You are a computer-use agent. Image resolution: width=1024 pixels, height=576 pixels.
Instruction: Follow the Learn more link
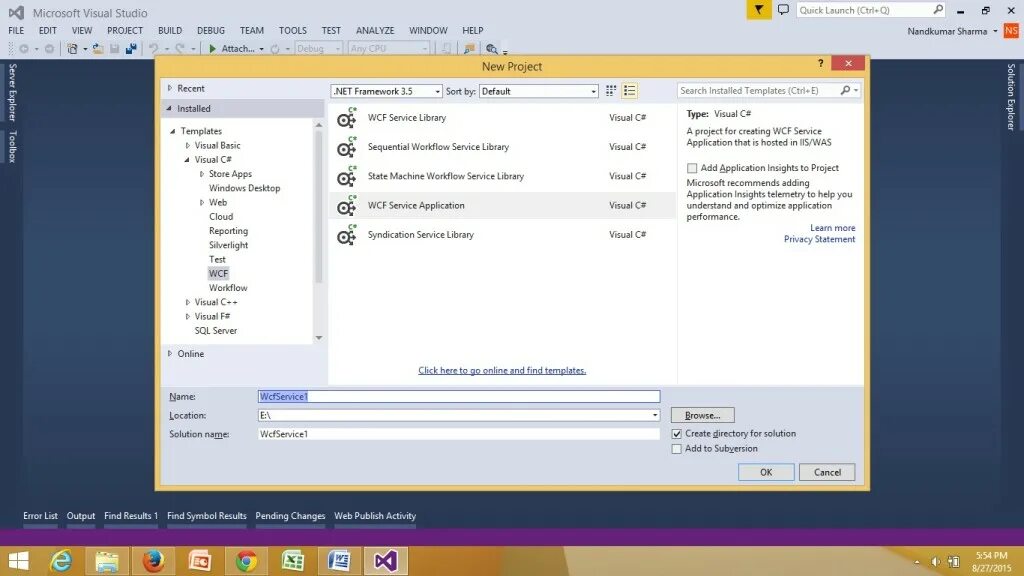[833, 228]
